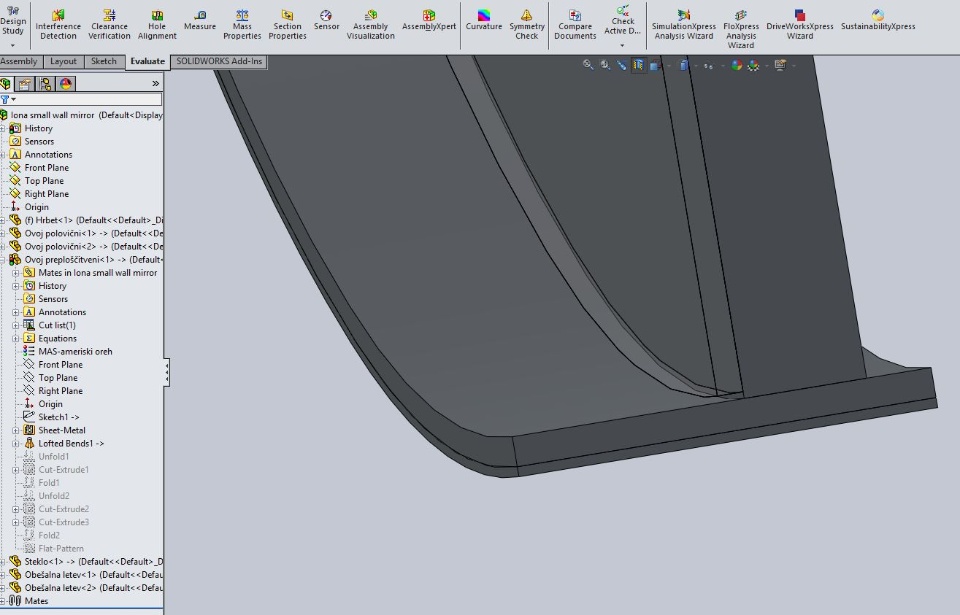Click the Design Study icon
The image size is (960, 615).
[x=13, y=10]
